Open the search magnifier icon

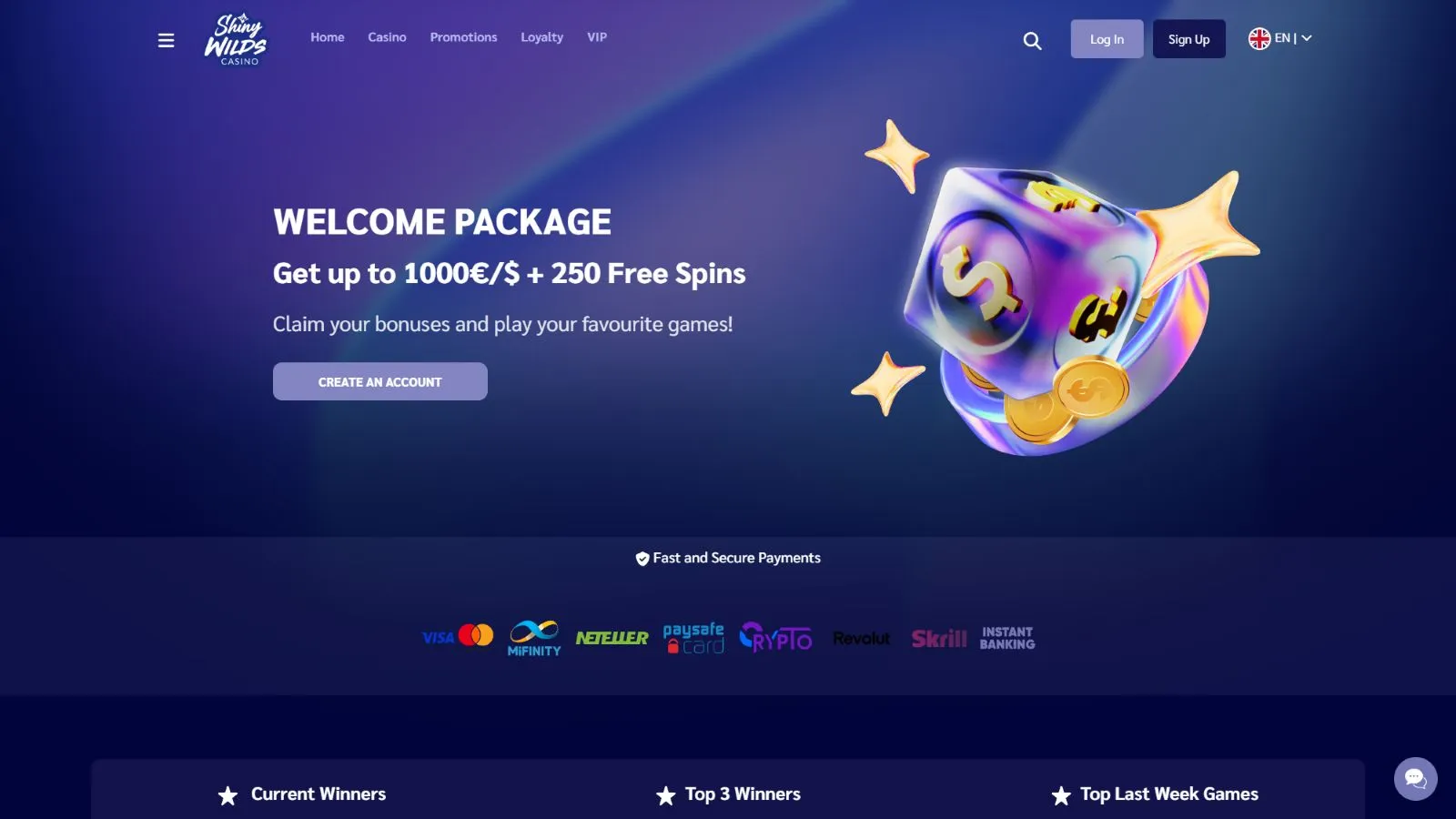[1032, 40]
